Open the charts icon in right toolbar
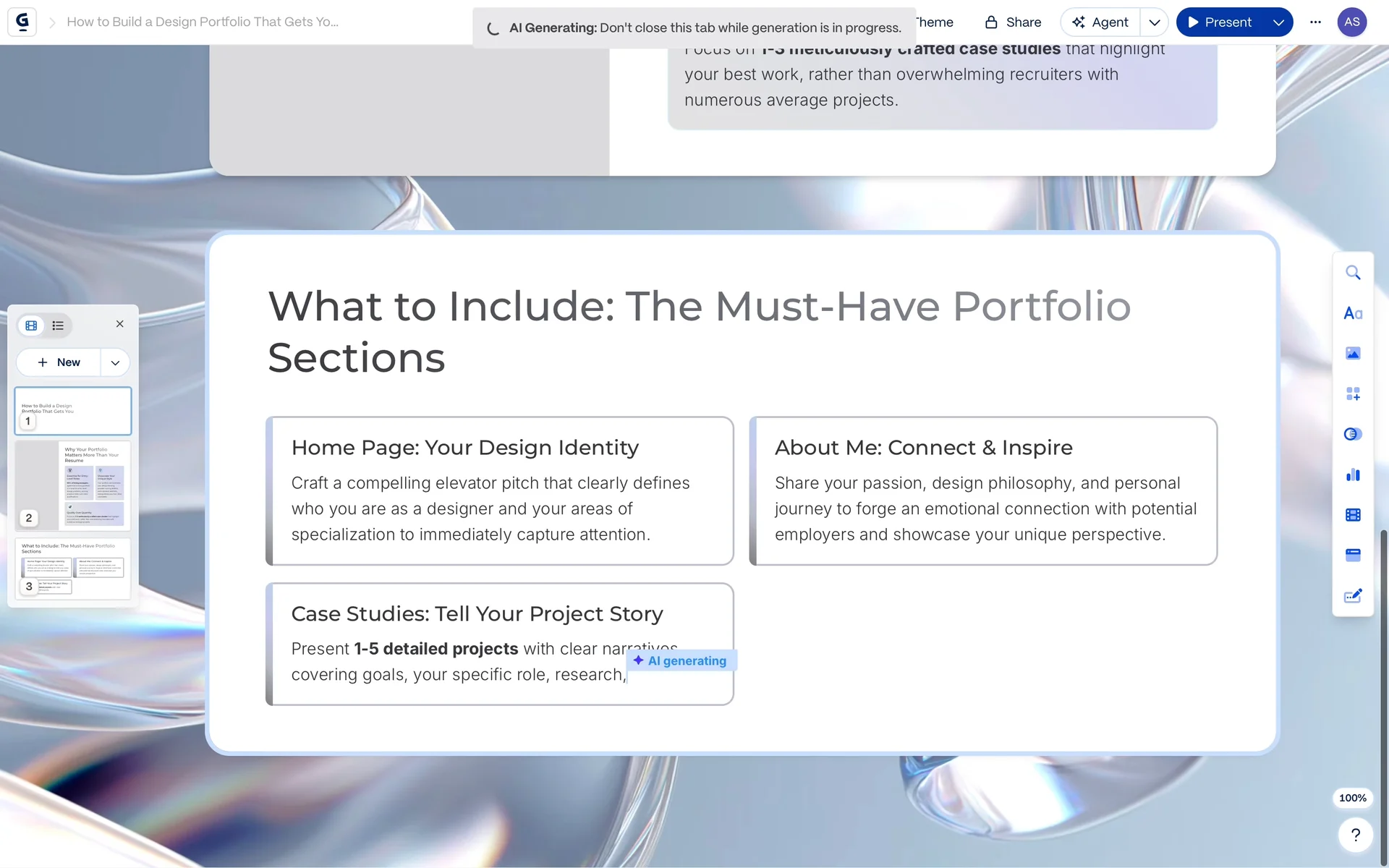1389x868 pixels. [1352, 475]
